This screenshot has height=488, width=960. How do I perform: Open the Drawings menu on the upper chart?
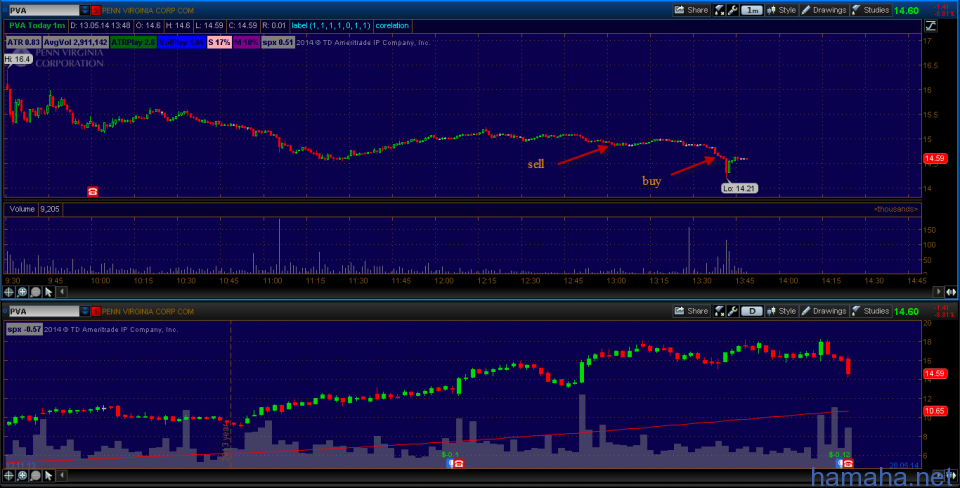tap(823, 10)
